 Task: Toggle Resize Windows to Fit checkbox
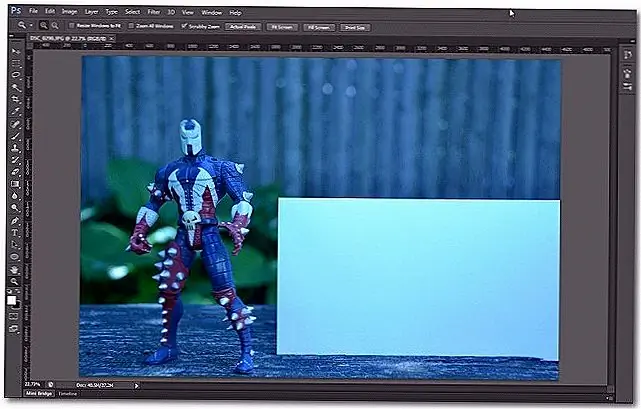(x=71, y=27)
